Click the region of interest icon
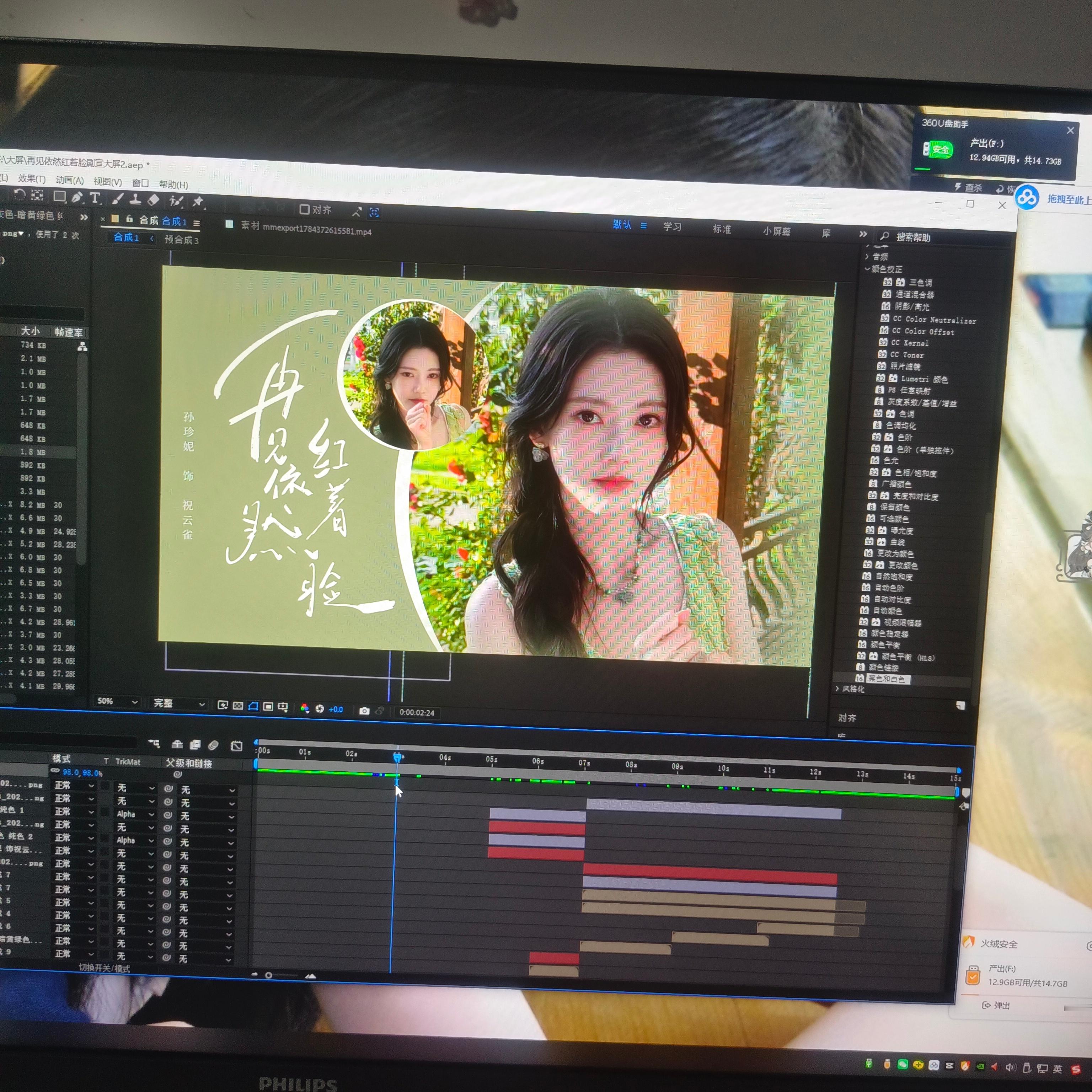Image resolution: width=1092 pixels, height=1092 pixels. [268, 707]
